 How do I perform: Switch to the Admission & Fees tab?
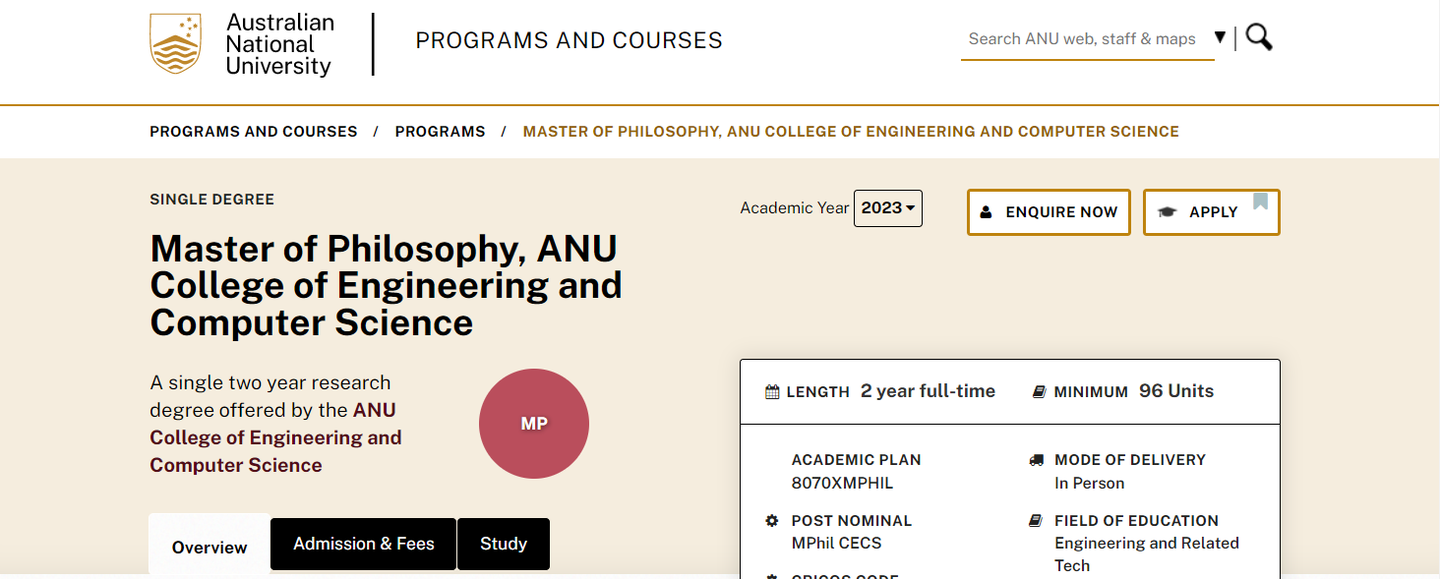[x=364, y=544]
